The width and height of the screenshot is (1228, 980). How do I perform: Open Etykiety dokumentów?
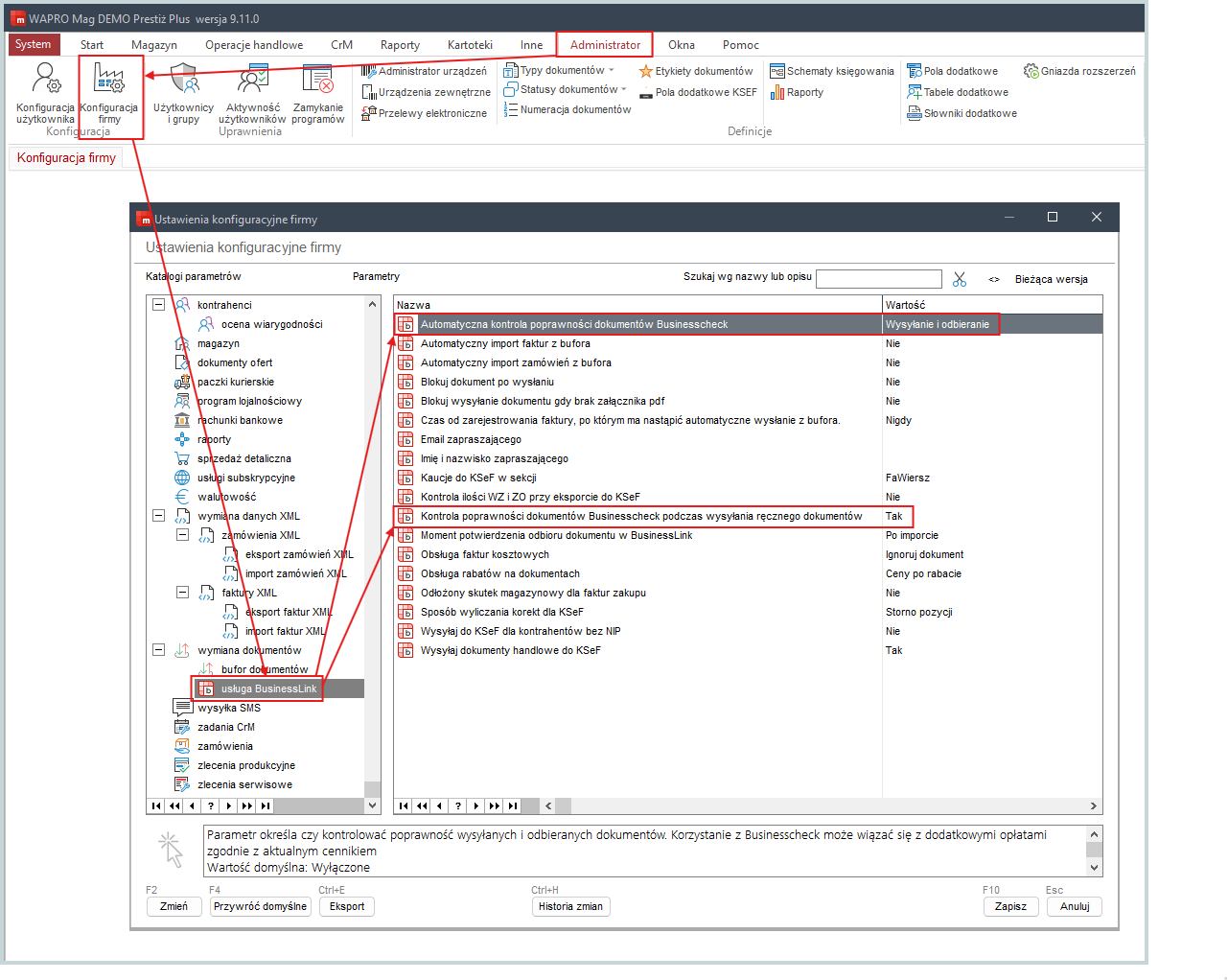pyautogui.click(x=696, y=71)
